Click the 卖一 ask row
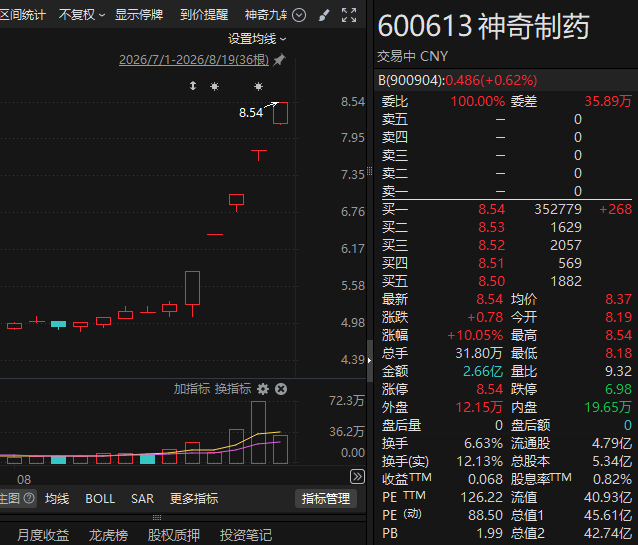 pos(507,191)
